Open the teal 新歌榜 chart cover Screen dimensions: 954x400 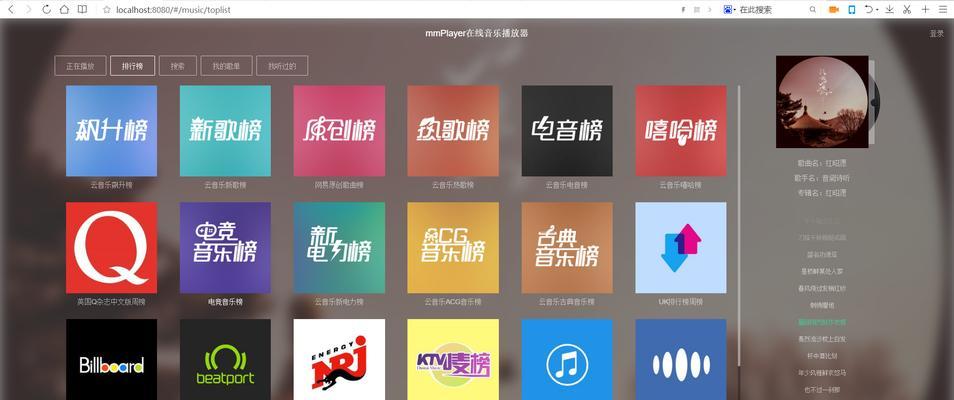click(x=225, y=130)
